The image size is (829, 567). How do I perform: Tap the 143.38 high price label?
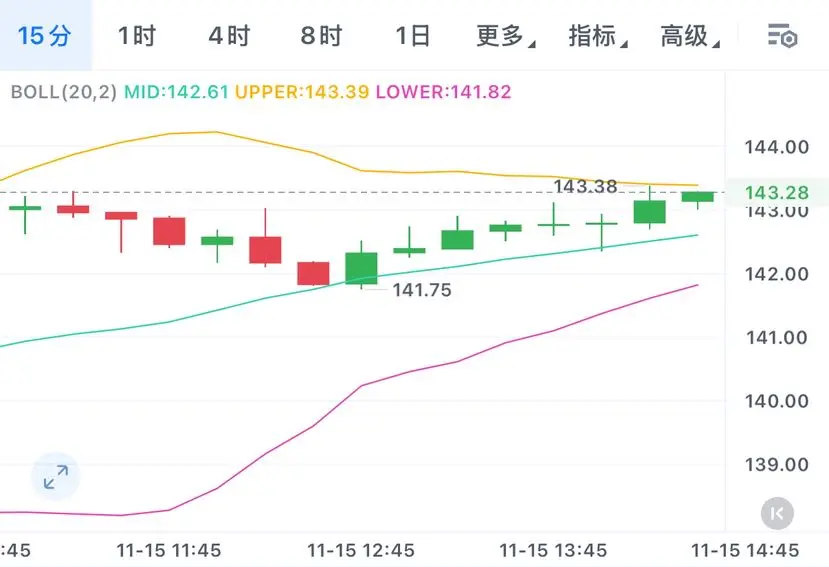point(585,186)
